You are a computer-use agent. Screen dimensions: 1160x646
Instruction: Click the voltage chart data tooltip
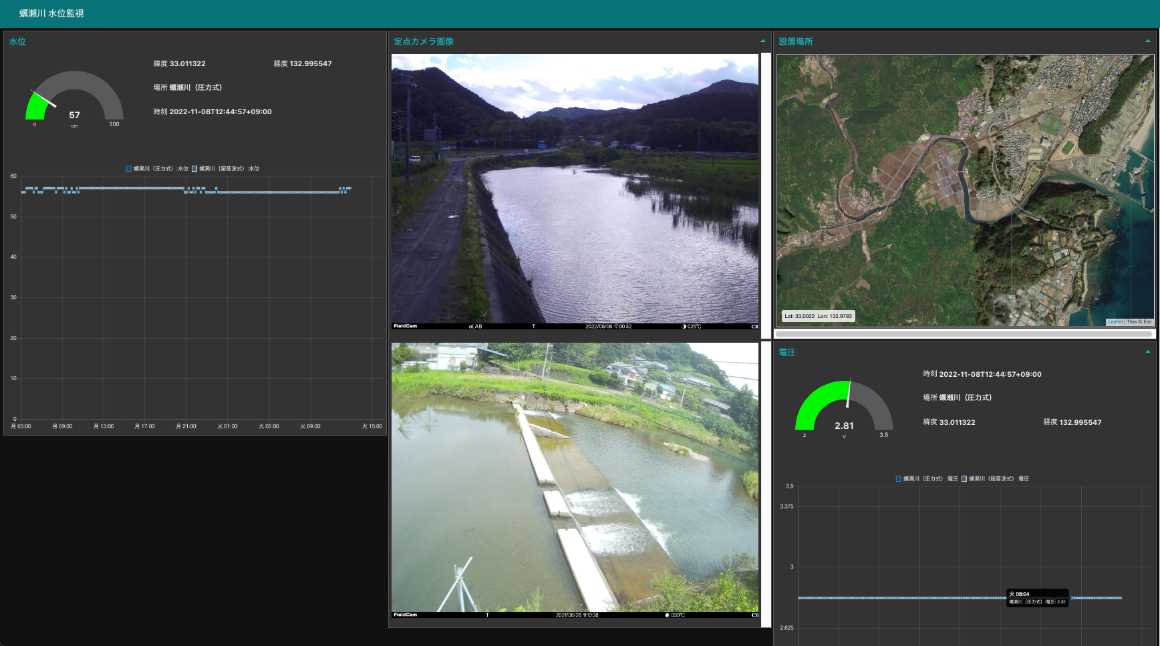[1038, 598]
